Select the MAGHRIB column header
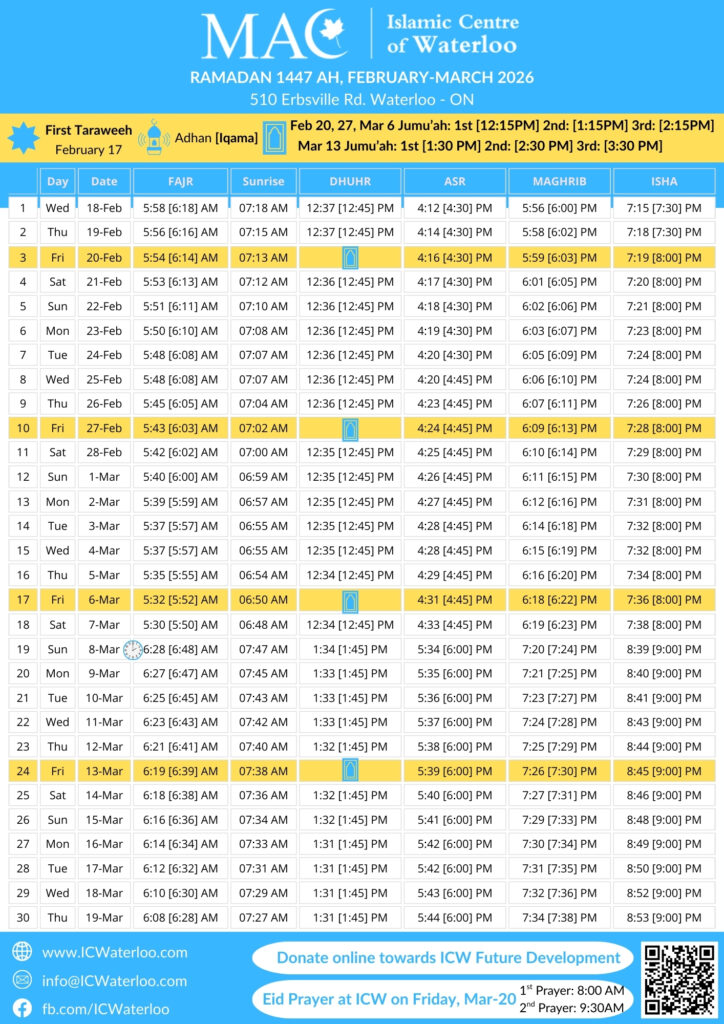Image resolution: width=724 pixels, height=1024 pixels. tap(557, 182)
